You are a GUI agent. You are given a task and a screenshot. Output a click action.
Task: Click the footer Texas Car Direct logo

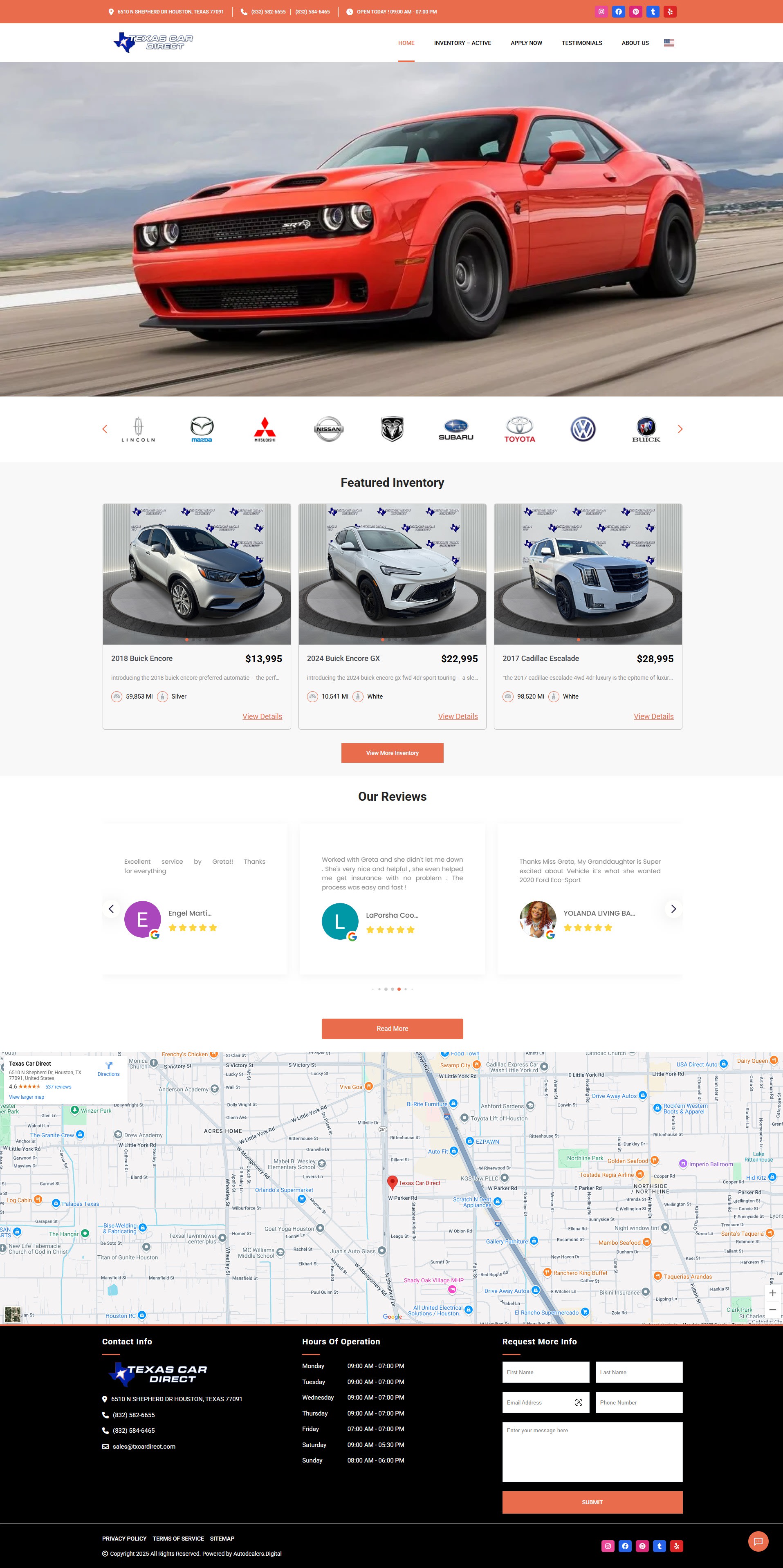[158, 1374]
